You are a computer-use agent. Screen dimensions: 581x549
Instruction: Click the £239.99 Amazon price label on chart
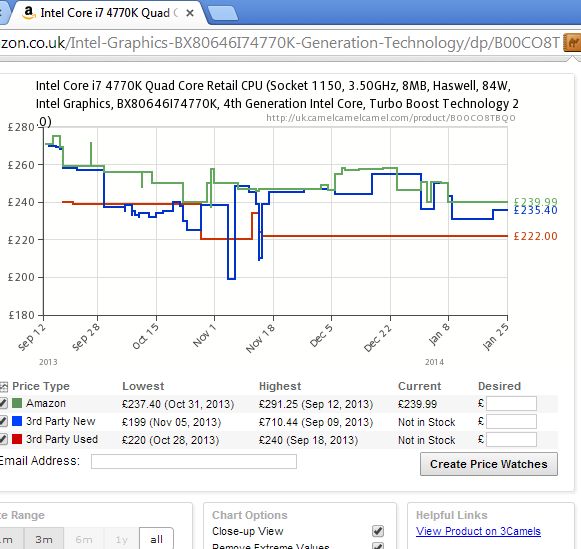coord(535,202)
